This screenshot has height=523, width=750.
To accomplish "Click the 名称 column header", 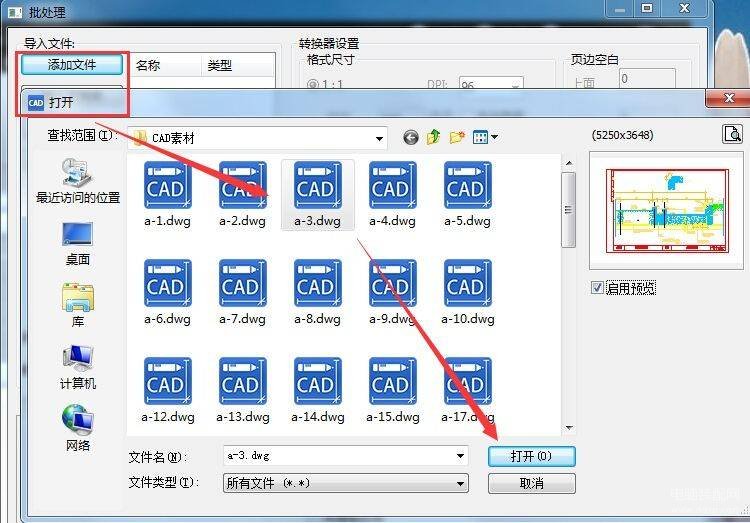I will [x=165, y=66].
